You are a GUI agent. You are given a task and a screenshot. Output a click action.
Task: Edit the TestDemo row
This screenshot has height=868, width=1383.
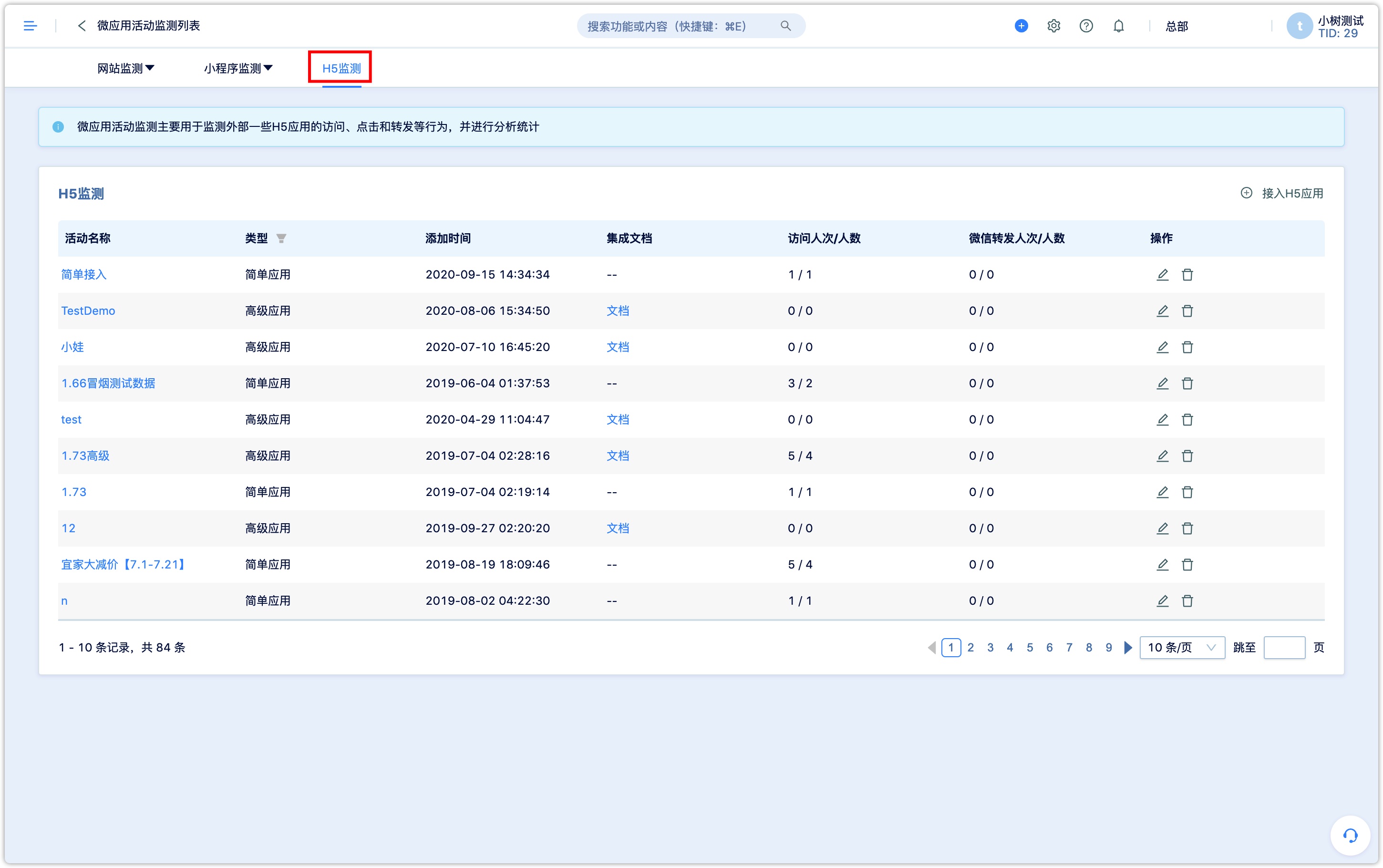pos(1162,310)
